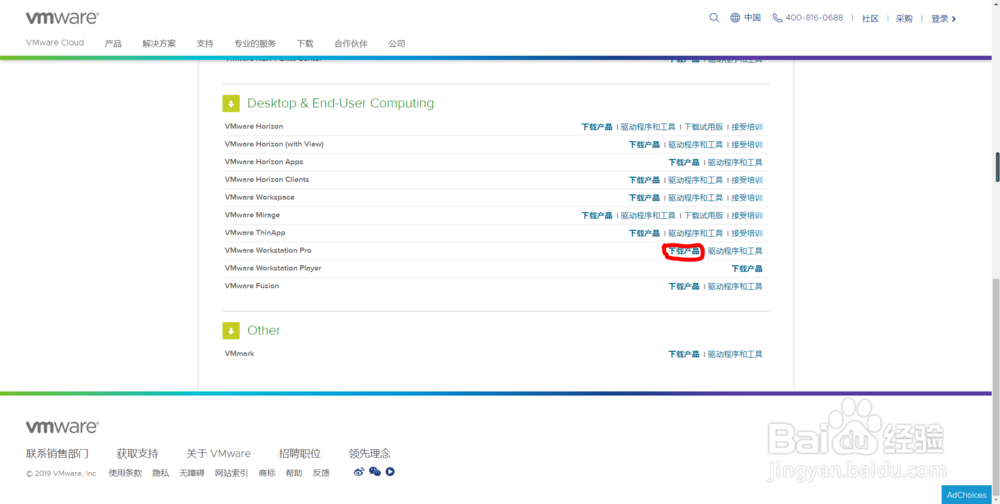The image size is (1000, 504).
Task: Click 下载产品 for VMware Fusion
Action: pyautogui.click(x=684, y=286)
